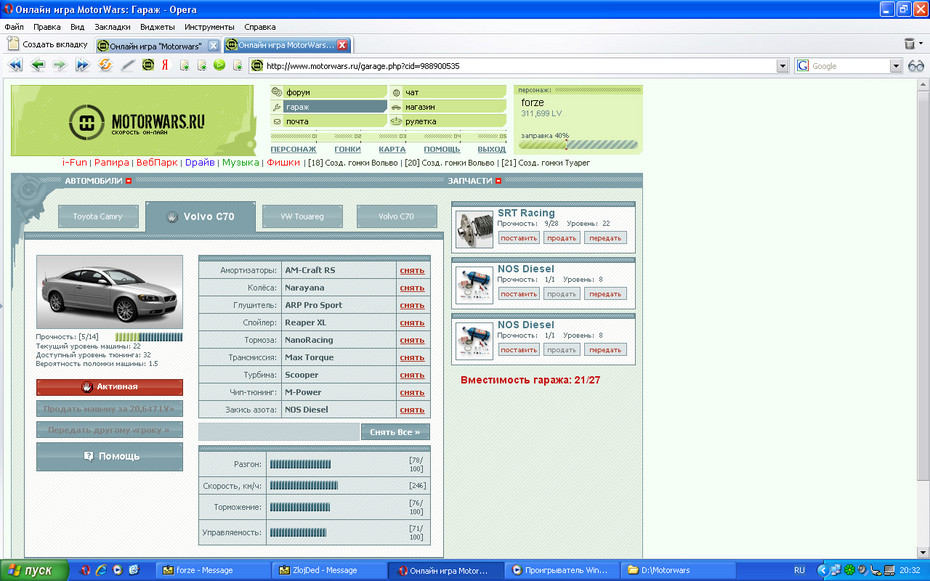The height and width of the screenshot is (581, 930).
Task: Click the ПЕРСОНАЖ link
Action: (x=294, y=149)
